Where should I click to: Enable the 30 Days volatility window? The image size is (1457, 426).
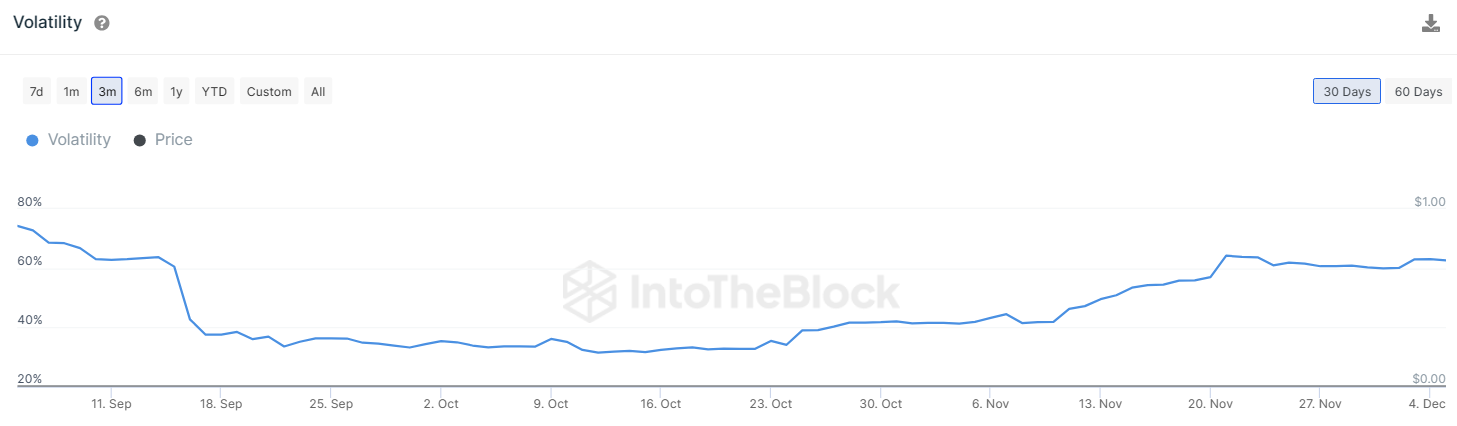[x=1347, y=92]
